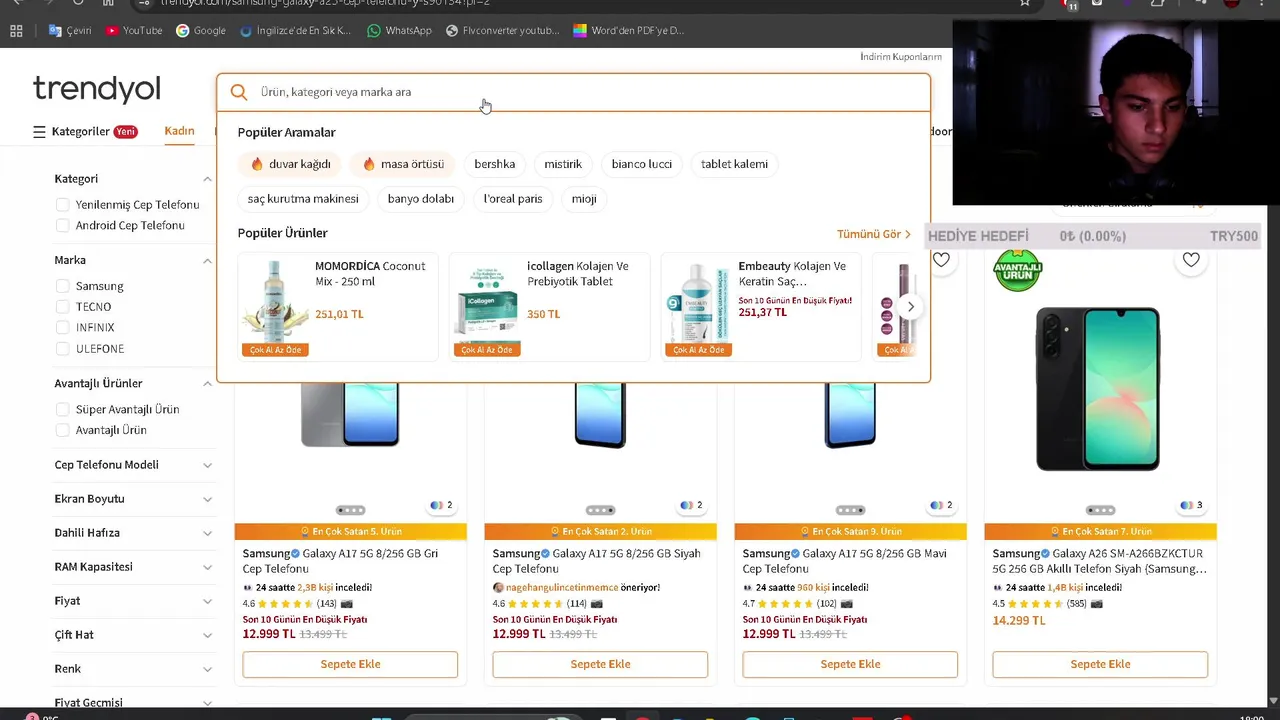The height and width of the screenshot is (720, 1280).
Task: Expand the Çift Hat filter
Action: coord(207,635)
